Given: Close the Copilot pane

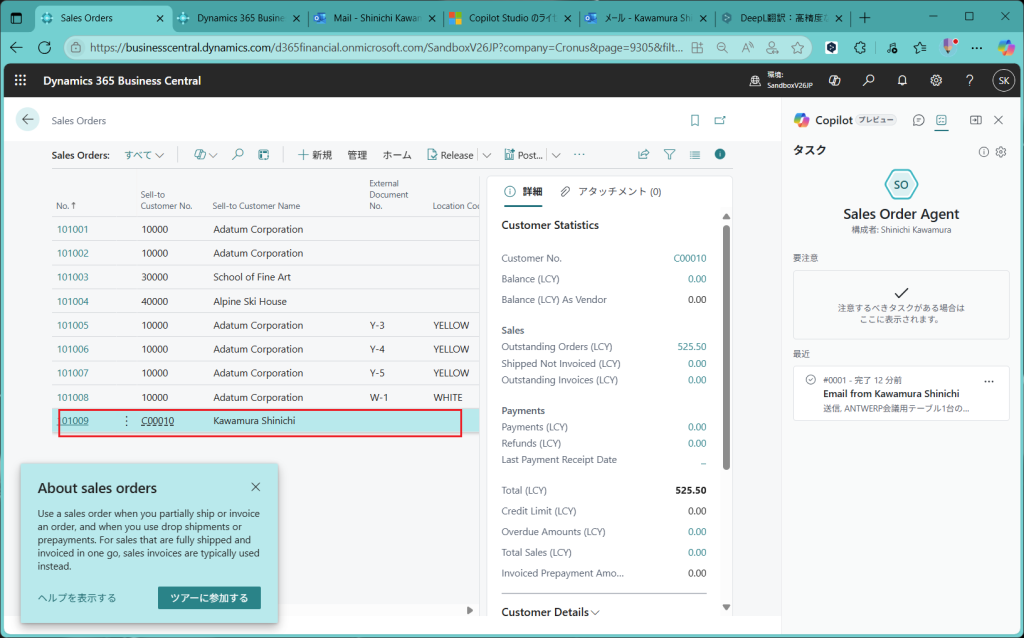Looking at the screenshot, I should tap(999, 120).
